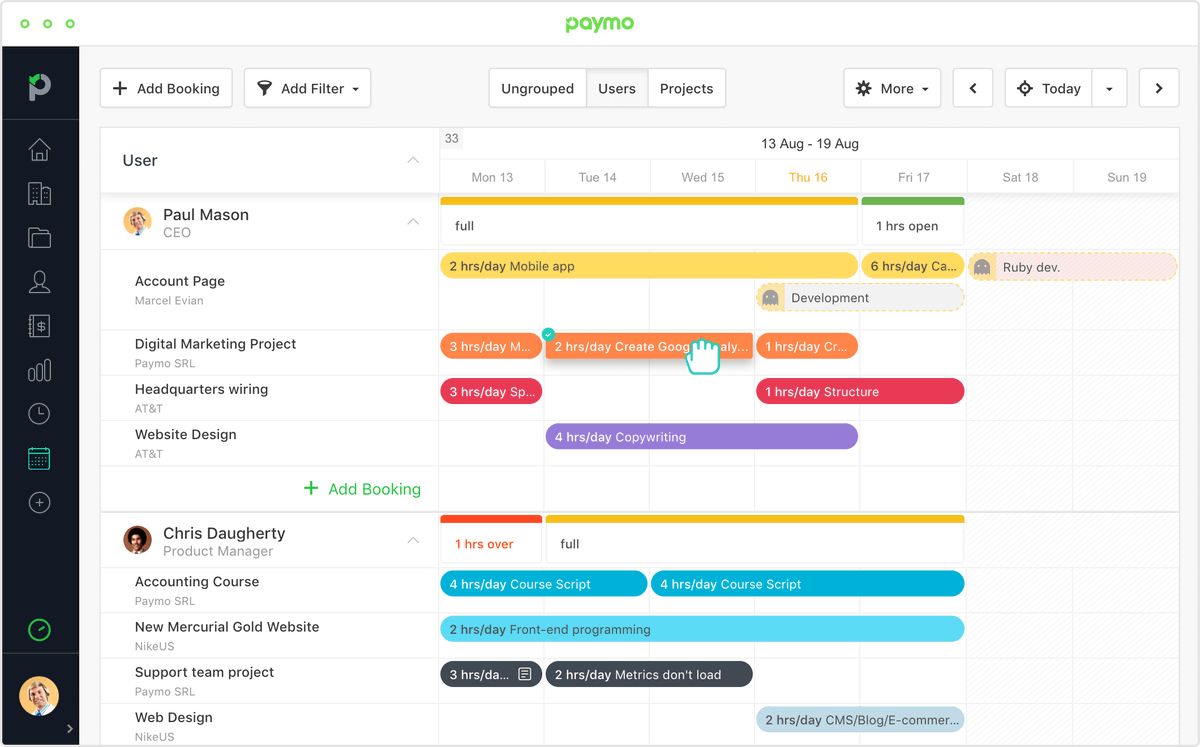Open the profile avatar at sidebar bottom
Viewport: 1200px width, 747px height.
39,696
